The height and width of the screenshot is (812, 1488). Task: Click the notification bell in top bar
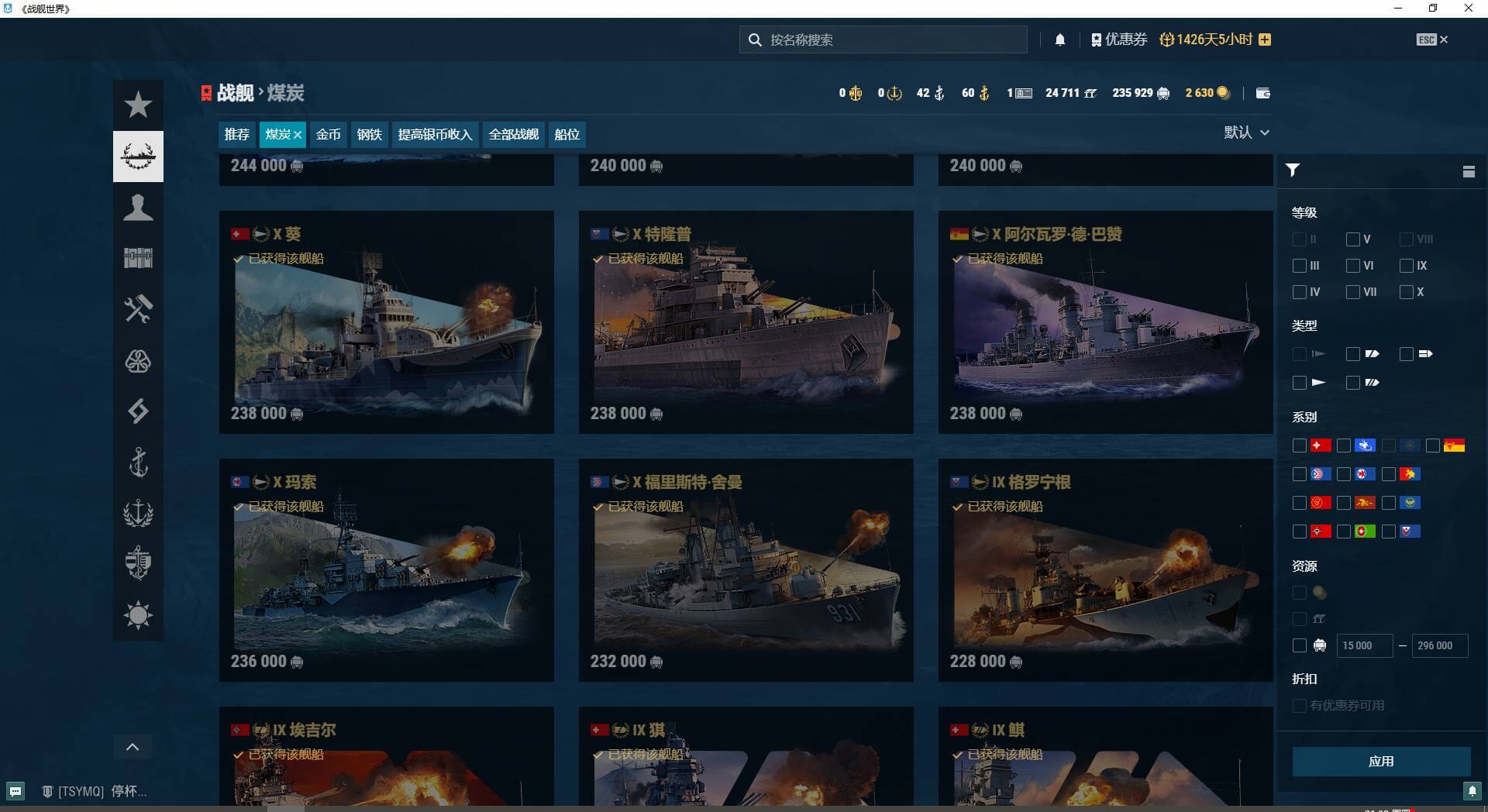tap(1059, 40)
